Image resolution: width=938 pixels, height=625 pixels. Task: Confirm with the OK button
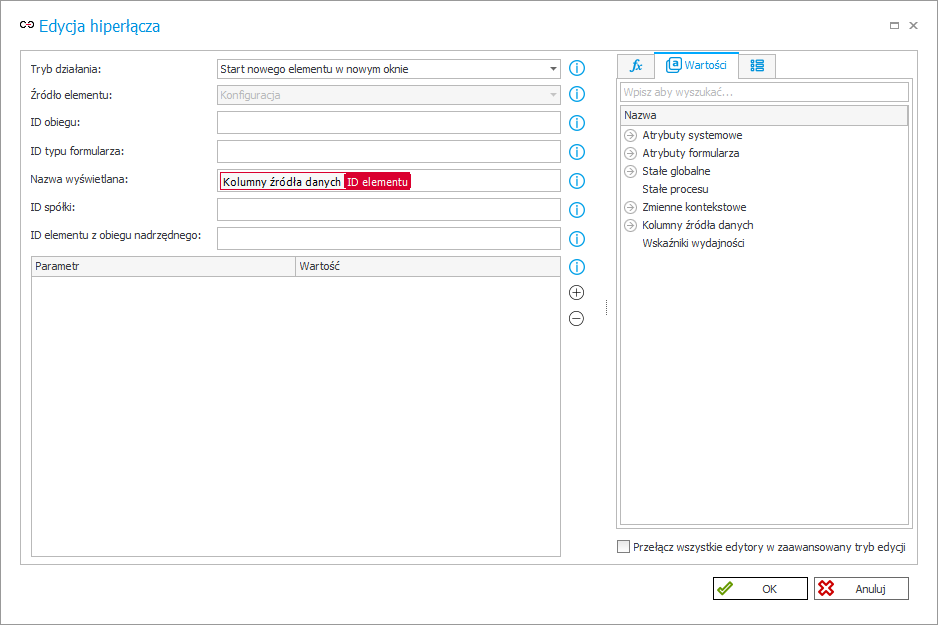[x=760, y=589]
